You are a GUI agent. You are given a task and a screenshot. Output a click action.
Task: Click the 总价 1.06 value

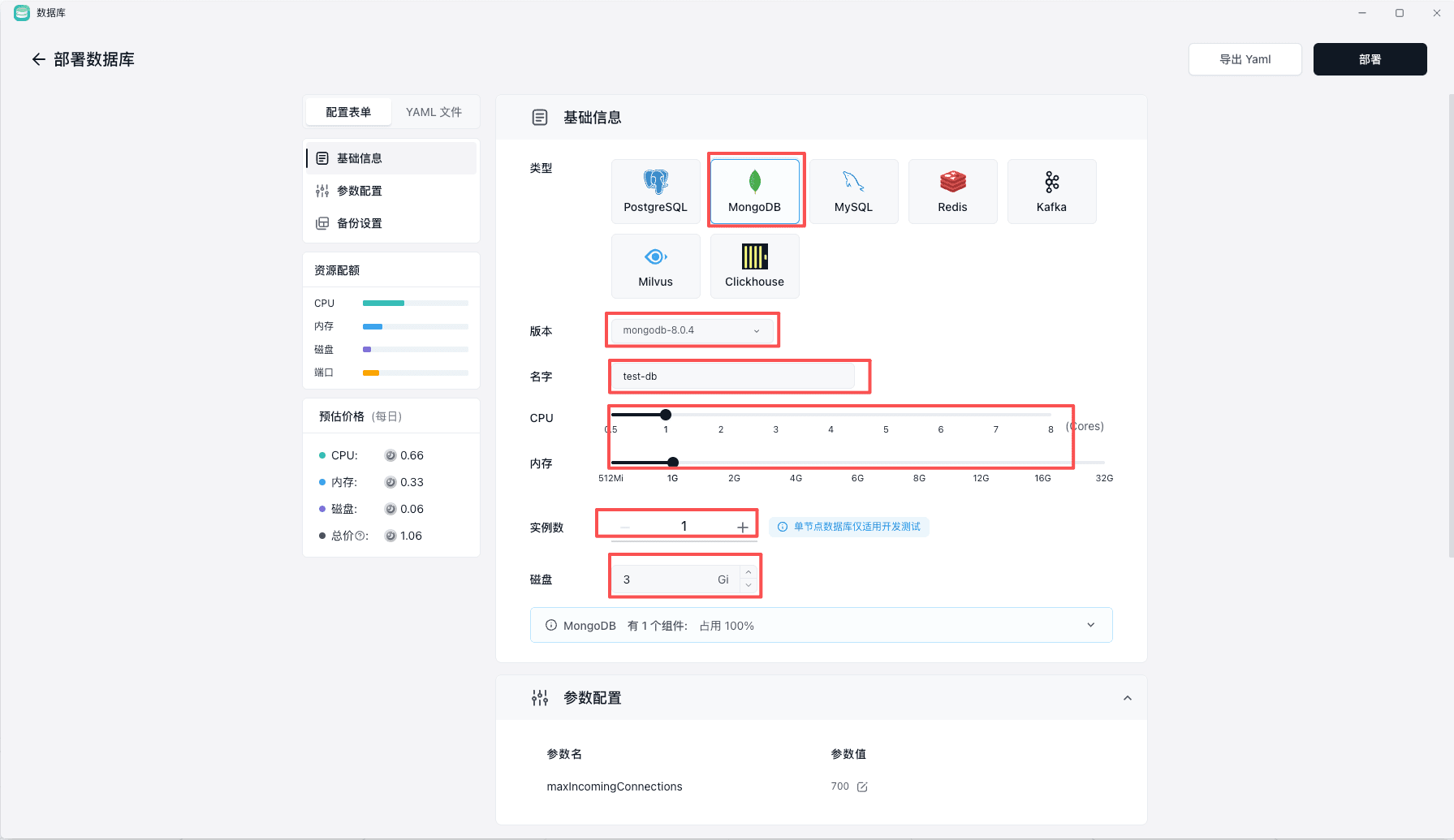(411, 536)
